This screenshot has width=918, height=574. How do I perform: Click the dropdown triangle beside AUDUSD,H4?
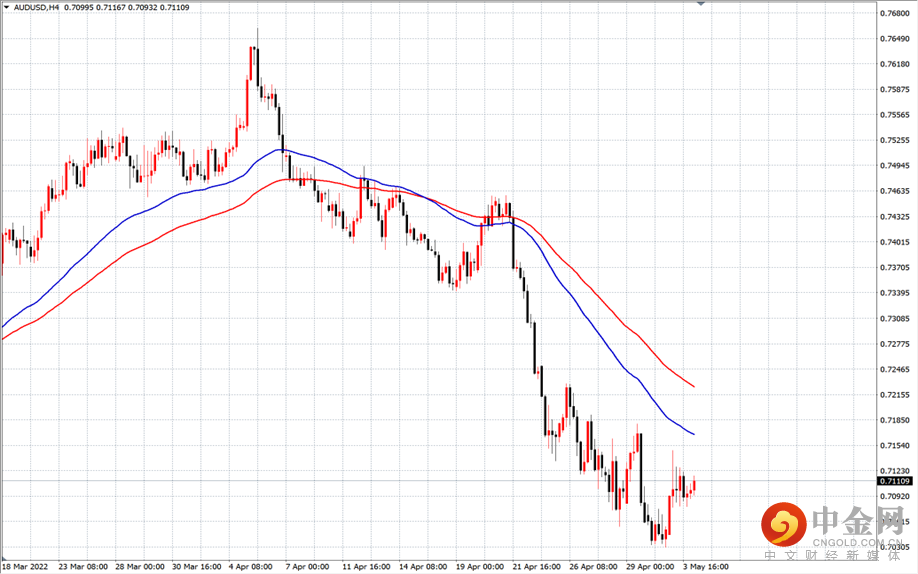pyautogui.click(x=6, y=8)
